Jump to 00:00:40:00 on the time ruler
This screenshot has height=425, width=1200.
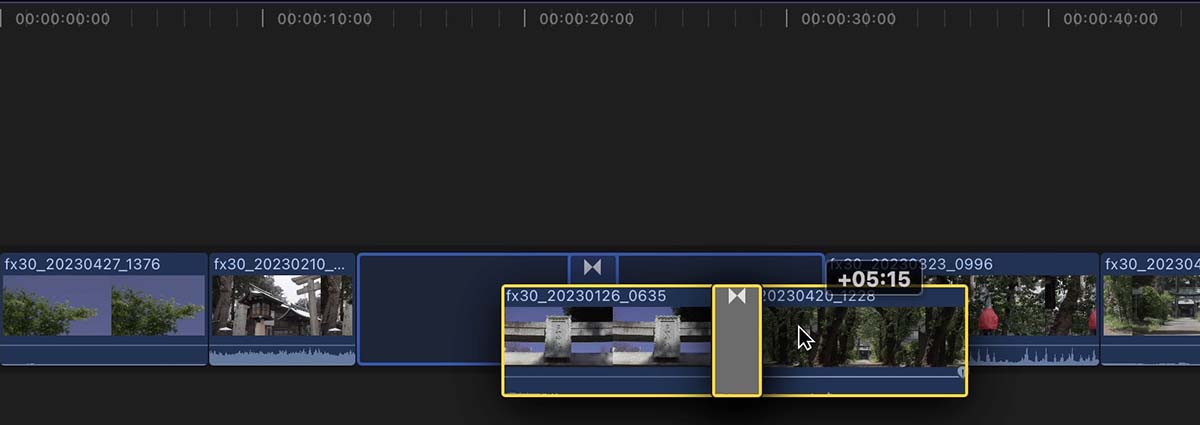pos(1110,19)
